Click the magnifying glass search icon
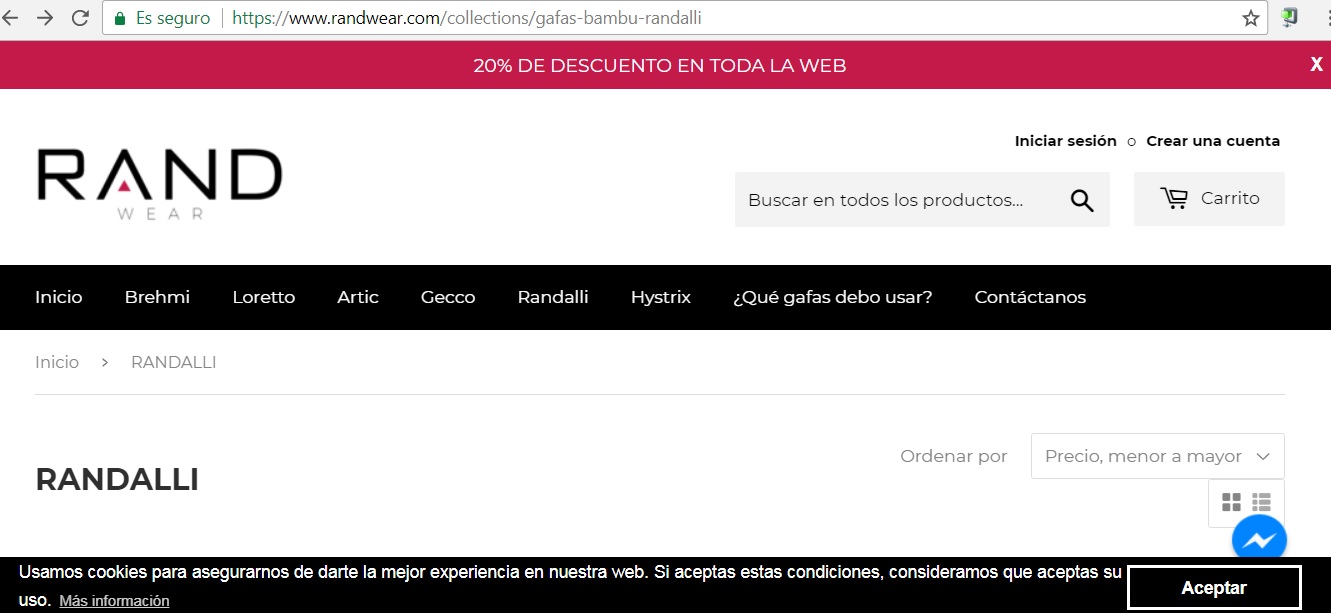Screen dimensions: 1331x613 [1082, 200]
